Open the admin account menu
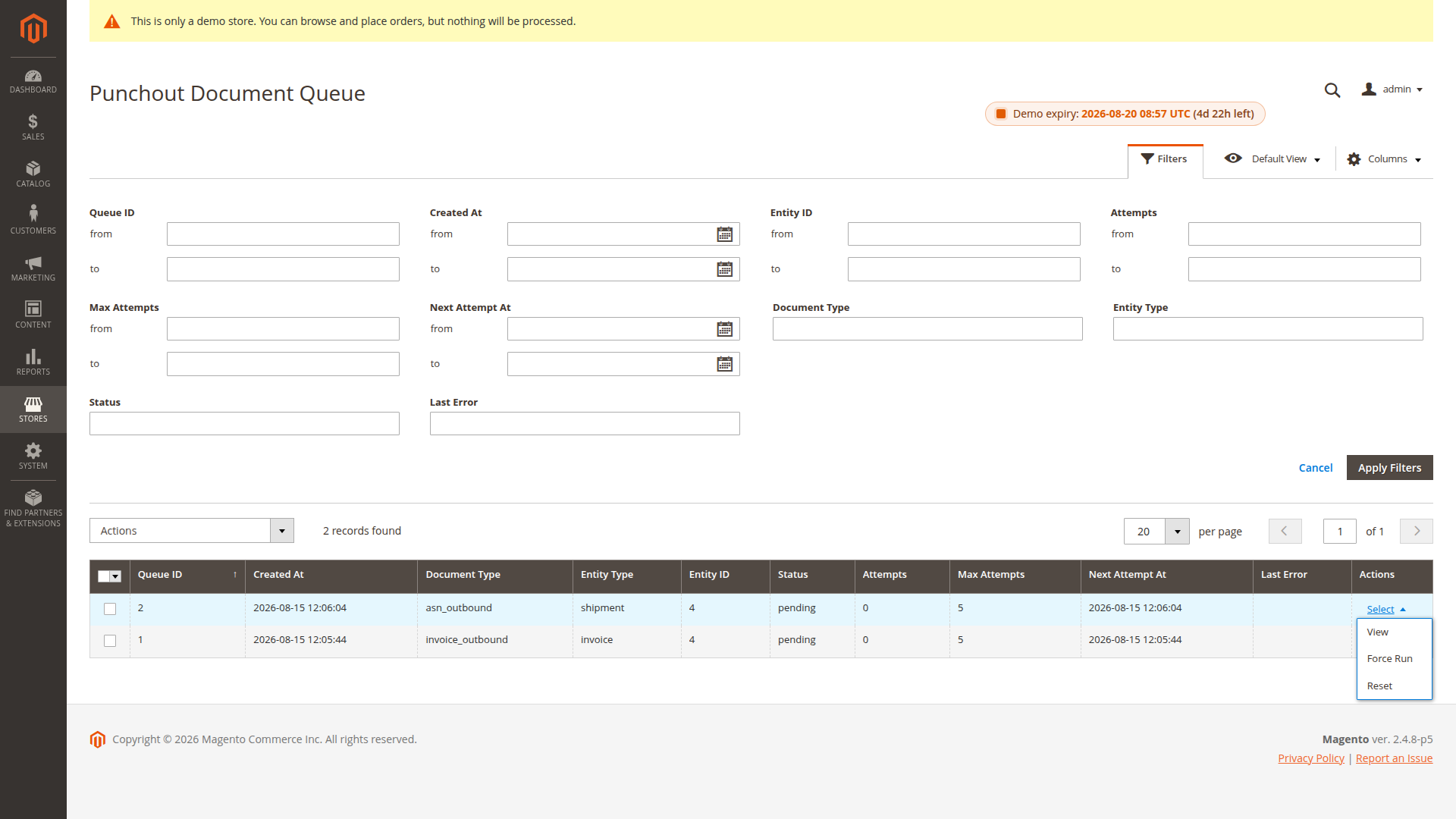This screenshot has height=819, width=1456. 1392,89
